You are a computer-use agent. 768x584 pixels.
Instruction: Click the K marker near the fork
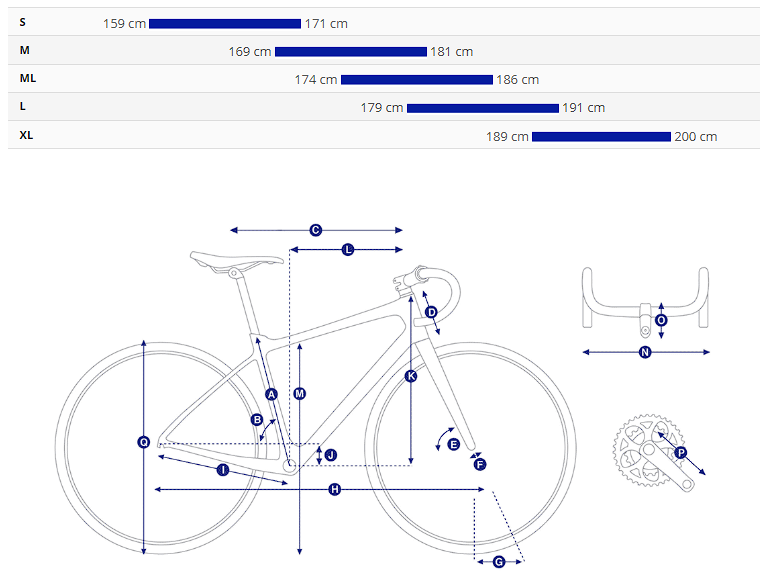pos(411,376)
